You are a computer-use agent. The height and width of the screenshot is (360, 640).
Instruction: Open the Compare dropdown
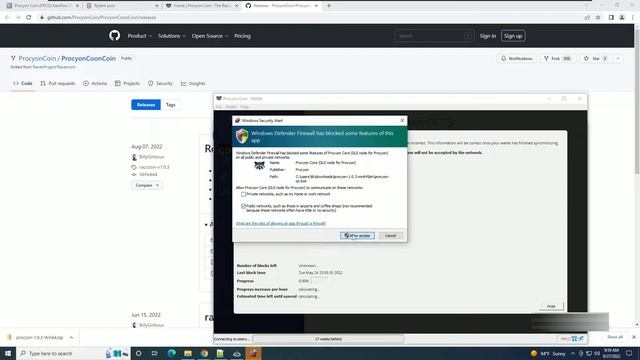point(147,185)
